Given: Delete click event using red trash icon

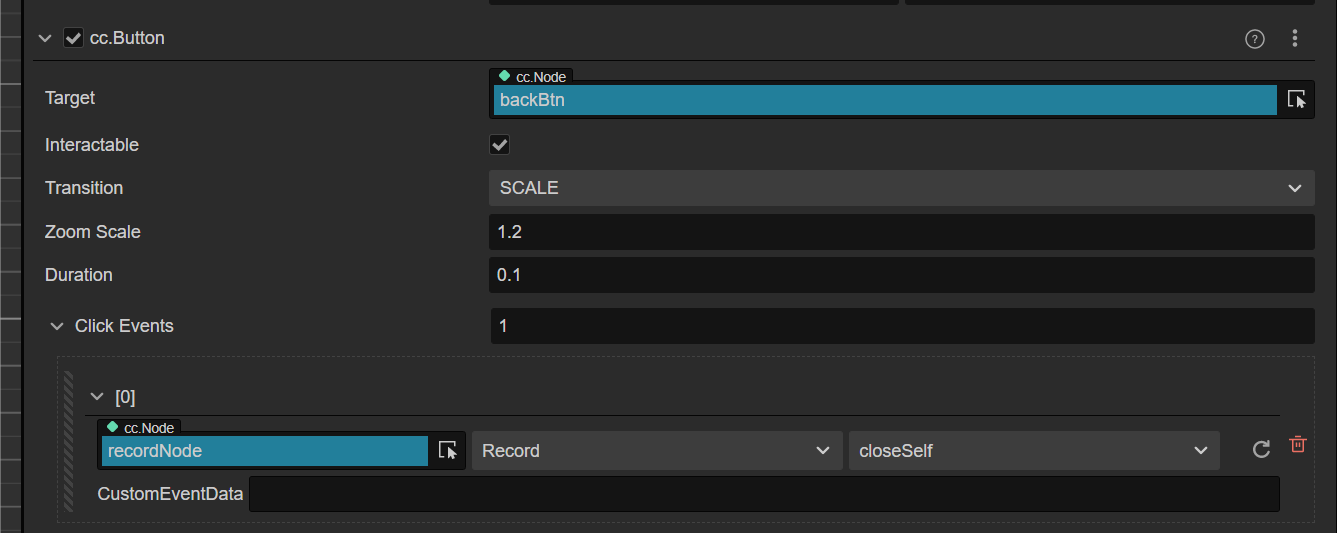Looking at the screenshot, I should pyautogui.click(x=1298, y=445).
